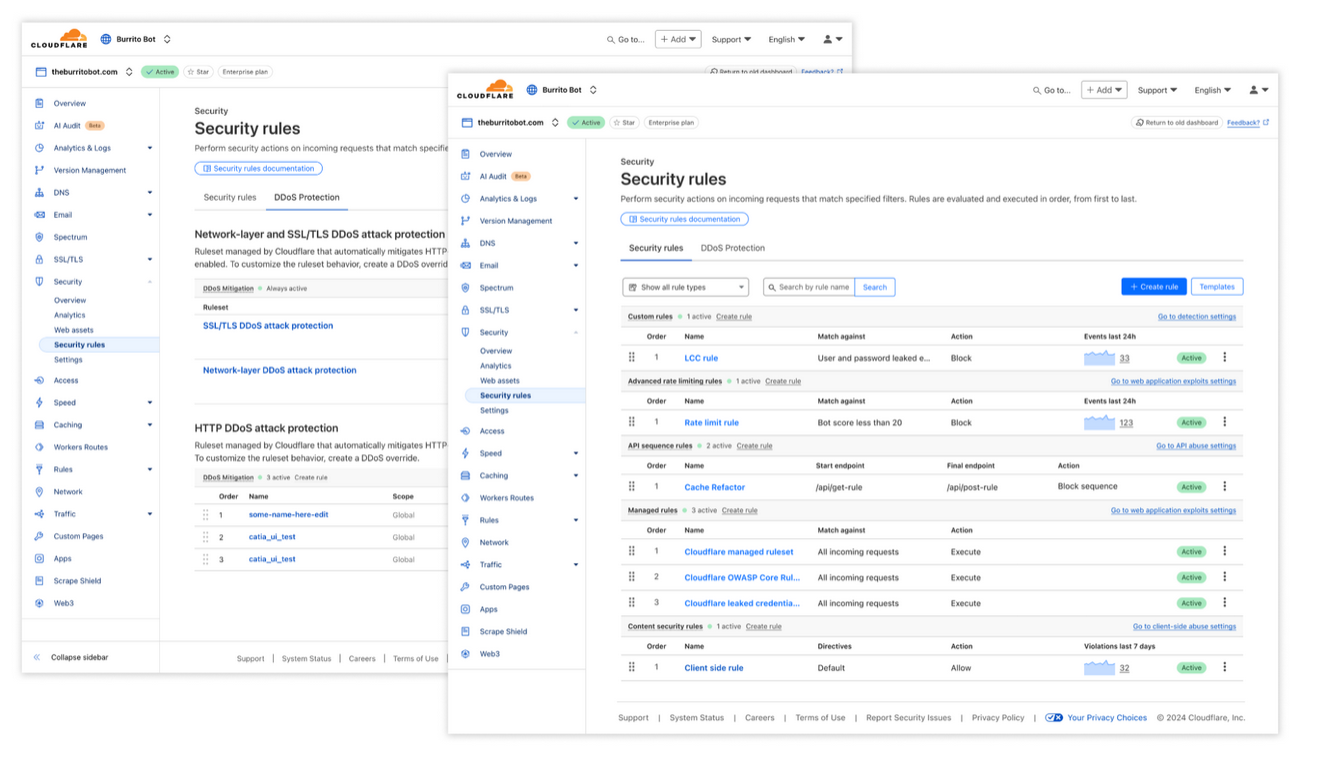The width and height of the screenshot is (1320, 764).
Task: Select Security rules tab in back window
Action: coord(230,197)
